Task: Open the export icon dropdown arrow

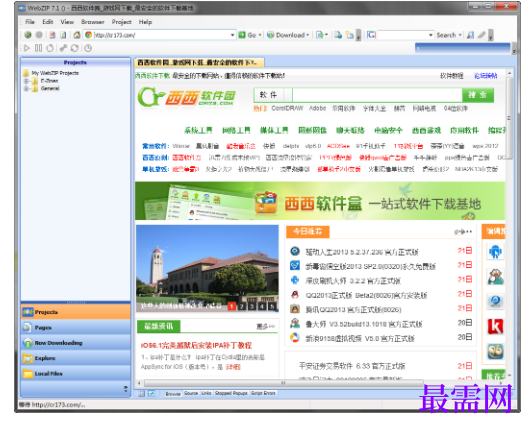Action: (x=326, y=35)
